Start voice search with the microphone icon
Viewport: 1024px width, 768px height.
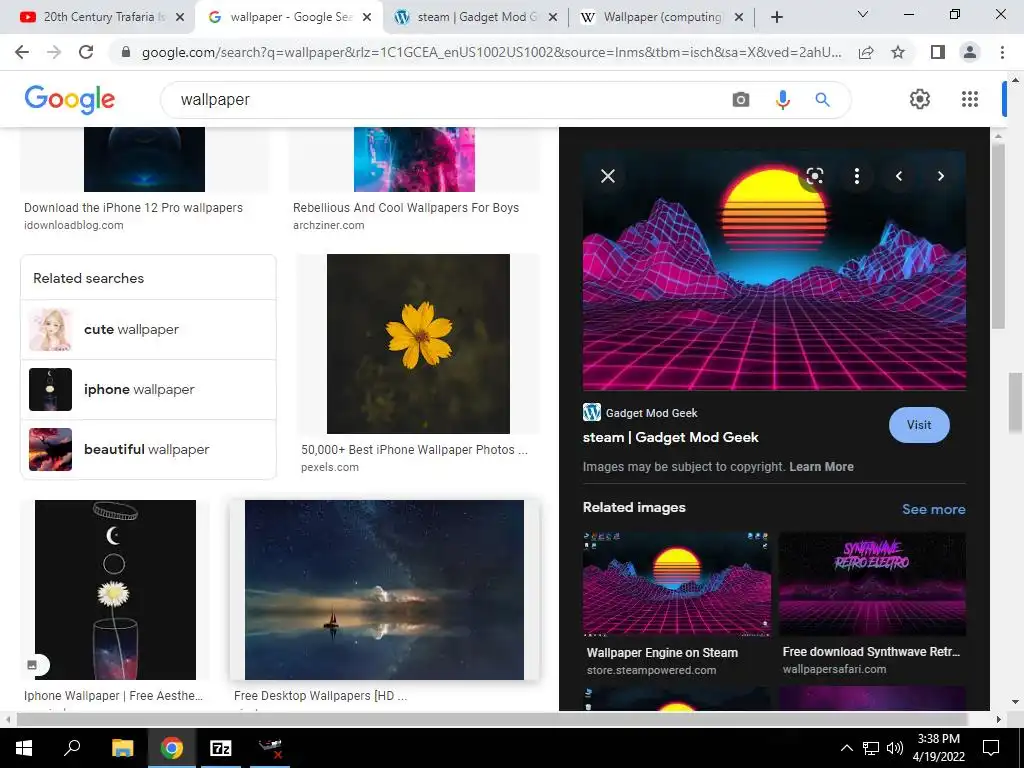[782, 99]
